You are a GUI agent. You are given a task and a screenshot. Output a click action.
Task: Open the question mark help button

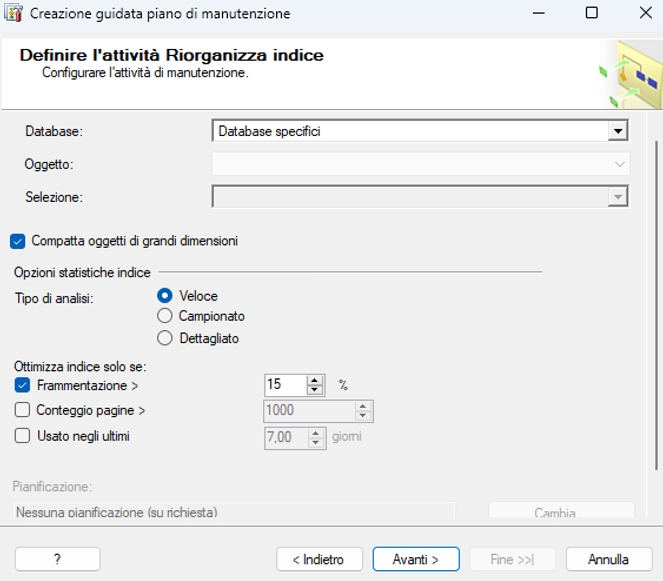click(x=58, y=559)
